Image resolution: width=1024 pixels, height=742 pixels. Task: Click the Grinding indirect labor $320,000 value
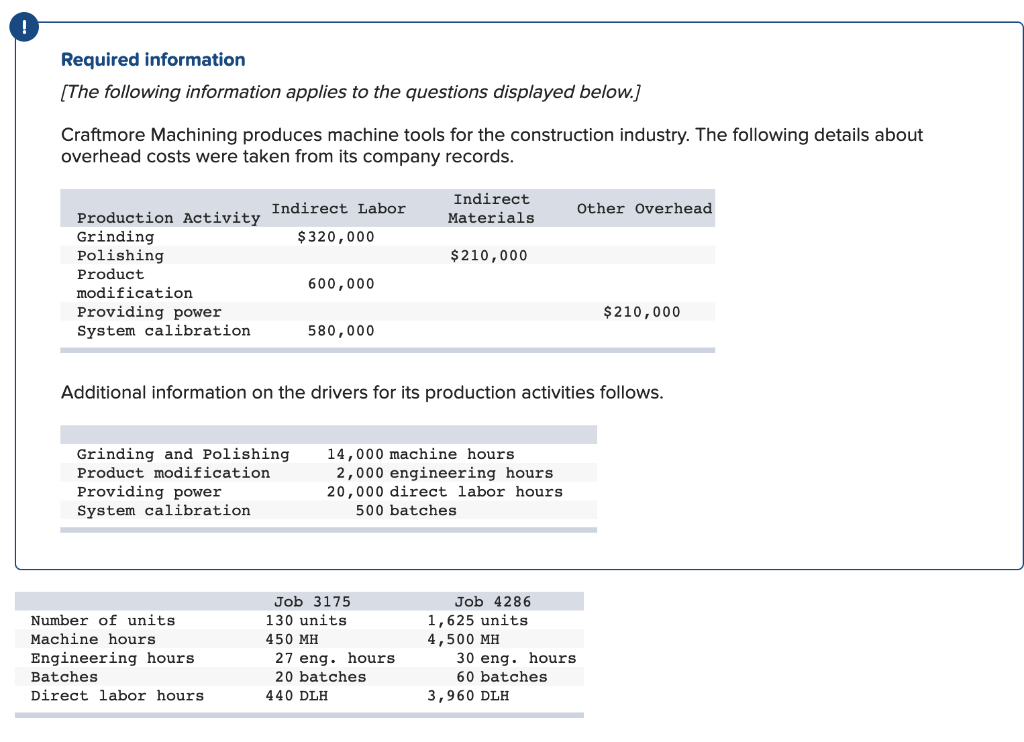[x=336, y=236]
